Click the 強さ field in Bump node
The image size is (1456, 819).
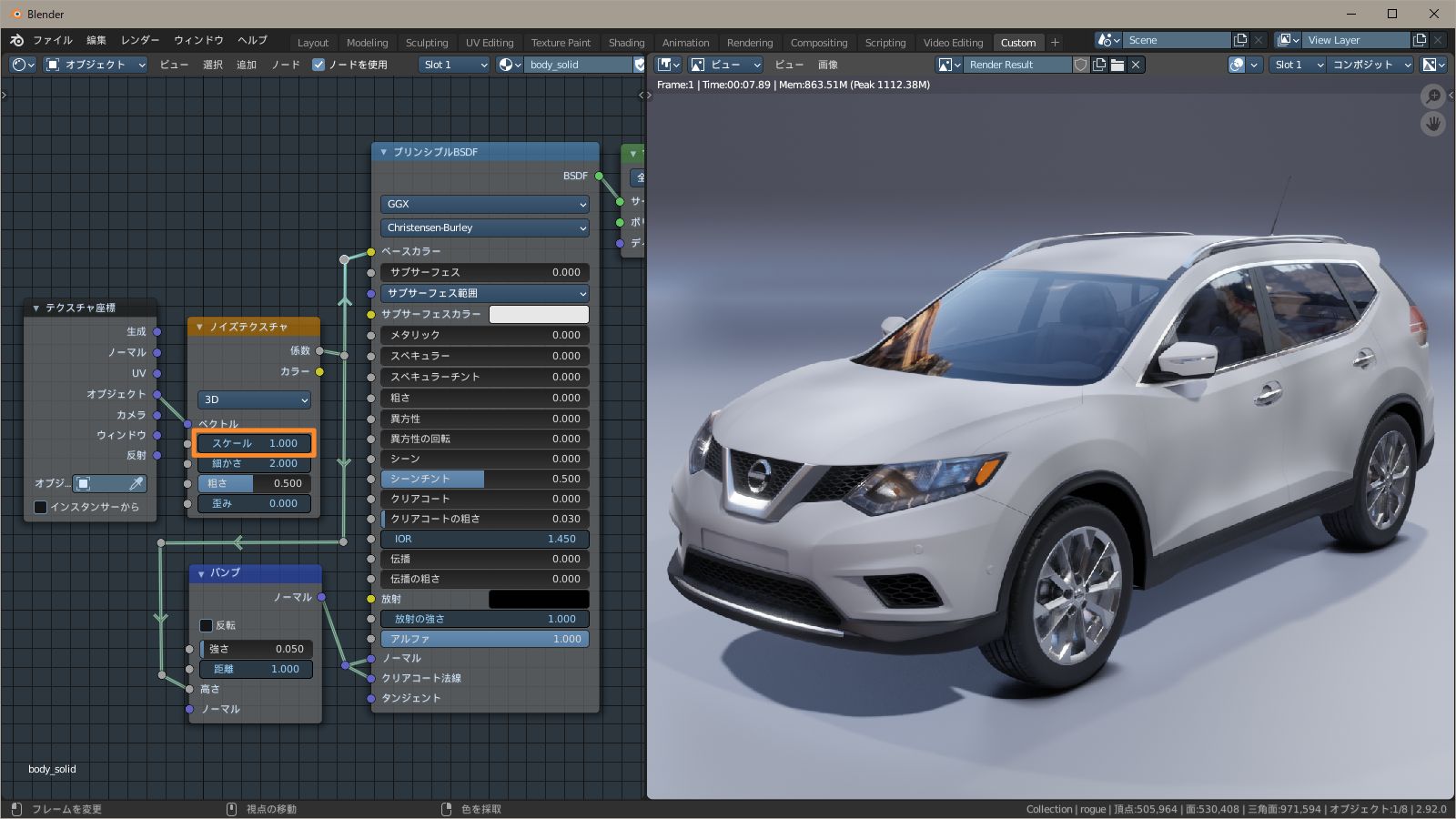(x=256, y=649)
